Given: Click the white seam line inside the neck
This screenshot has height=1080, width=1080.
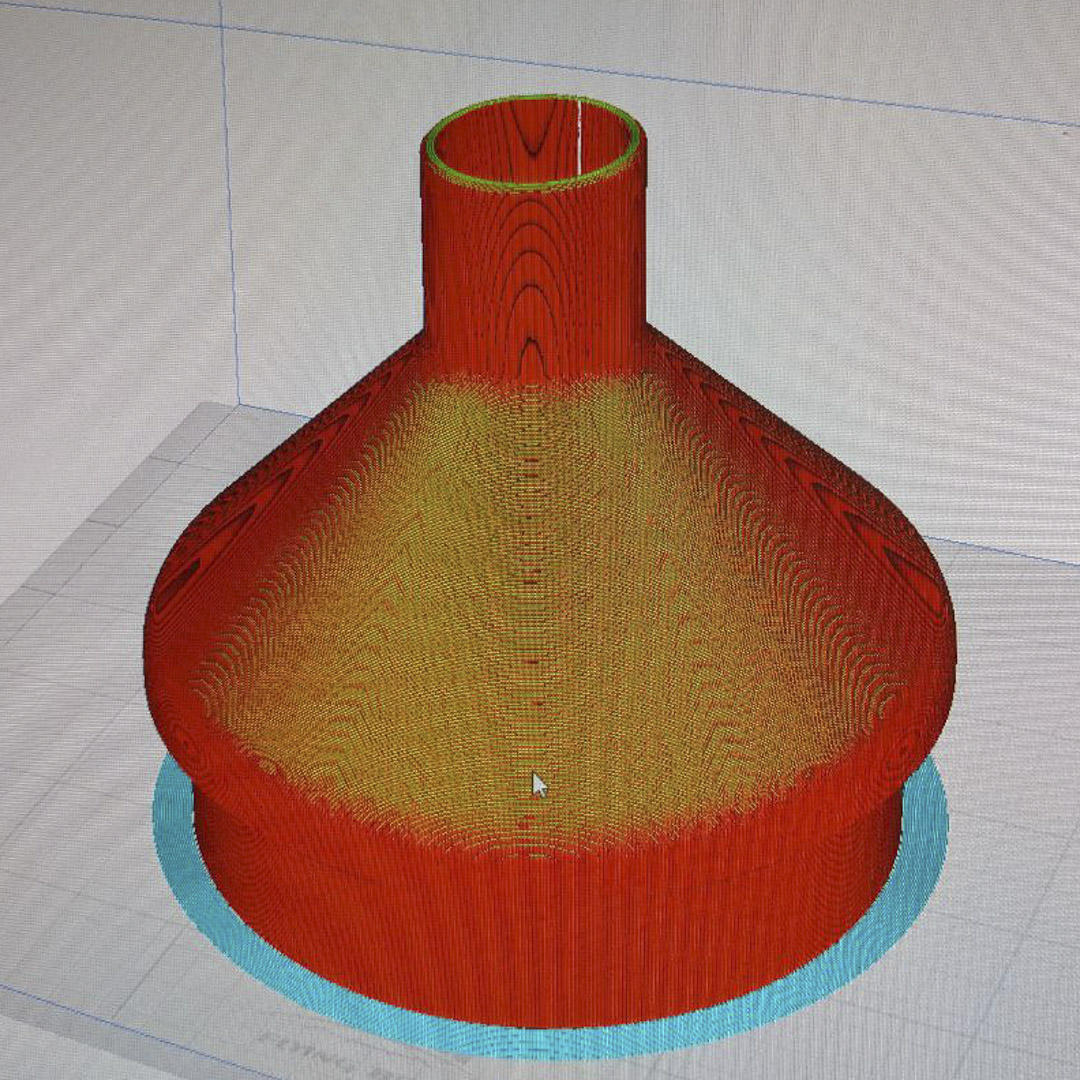Looking at the screenshot, I should click(580, 128).
